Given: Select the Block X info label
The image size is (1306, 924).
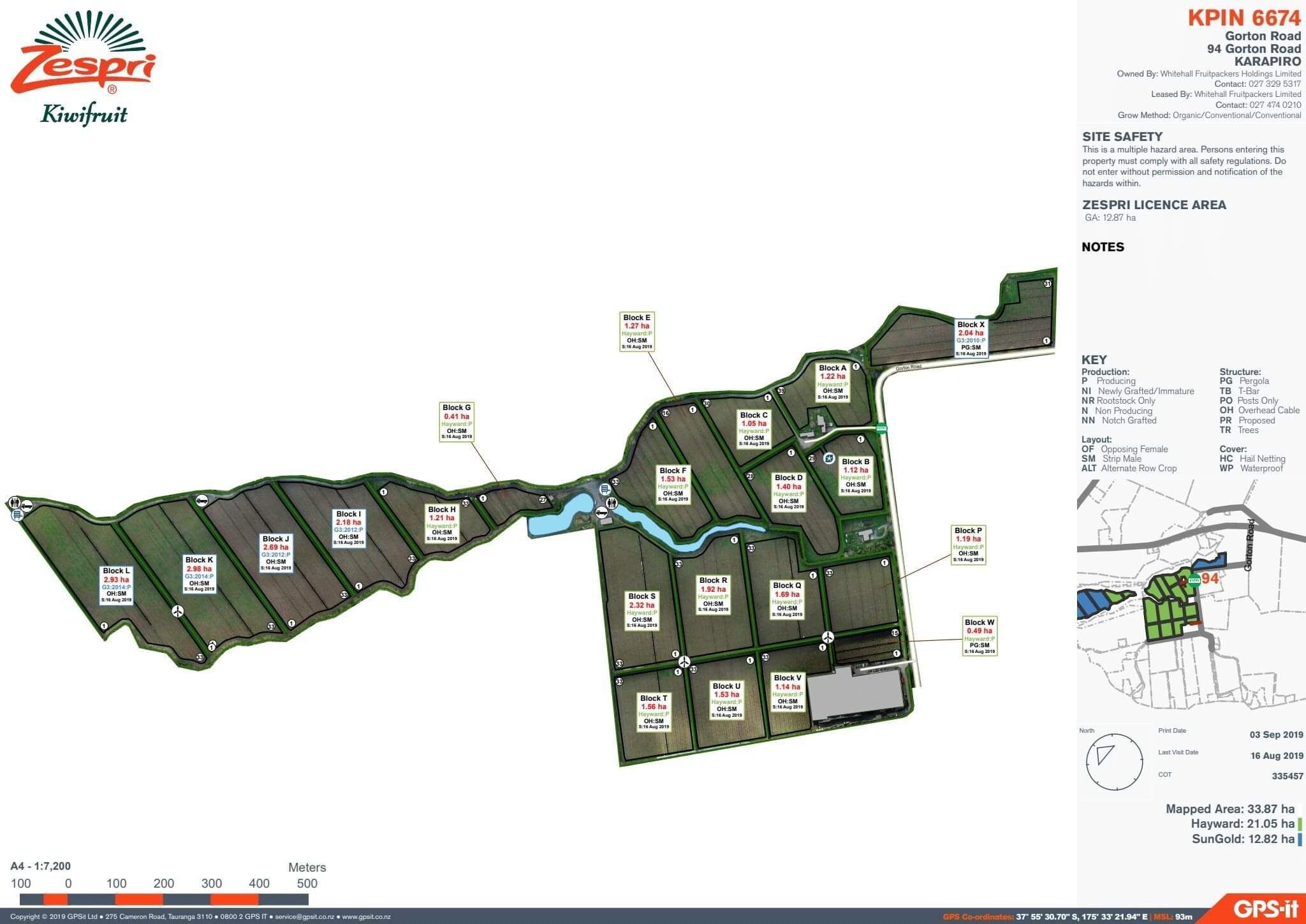Looking at the screenshot, I should pos(971,339).
